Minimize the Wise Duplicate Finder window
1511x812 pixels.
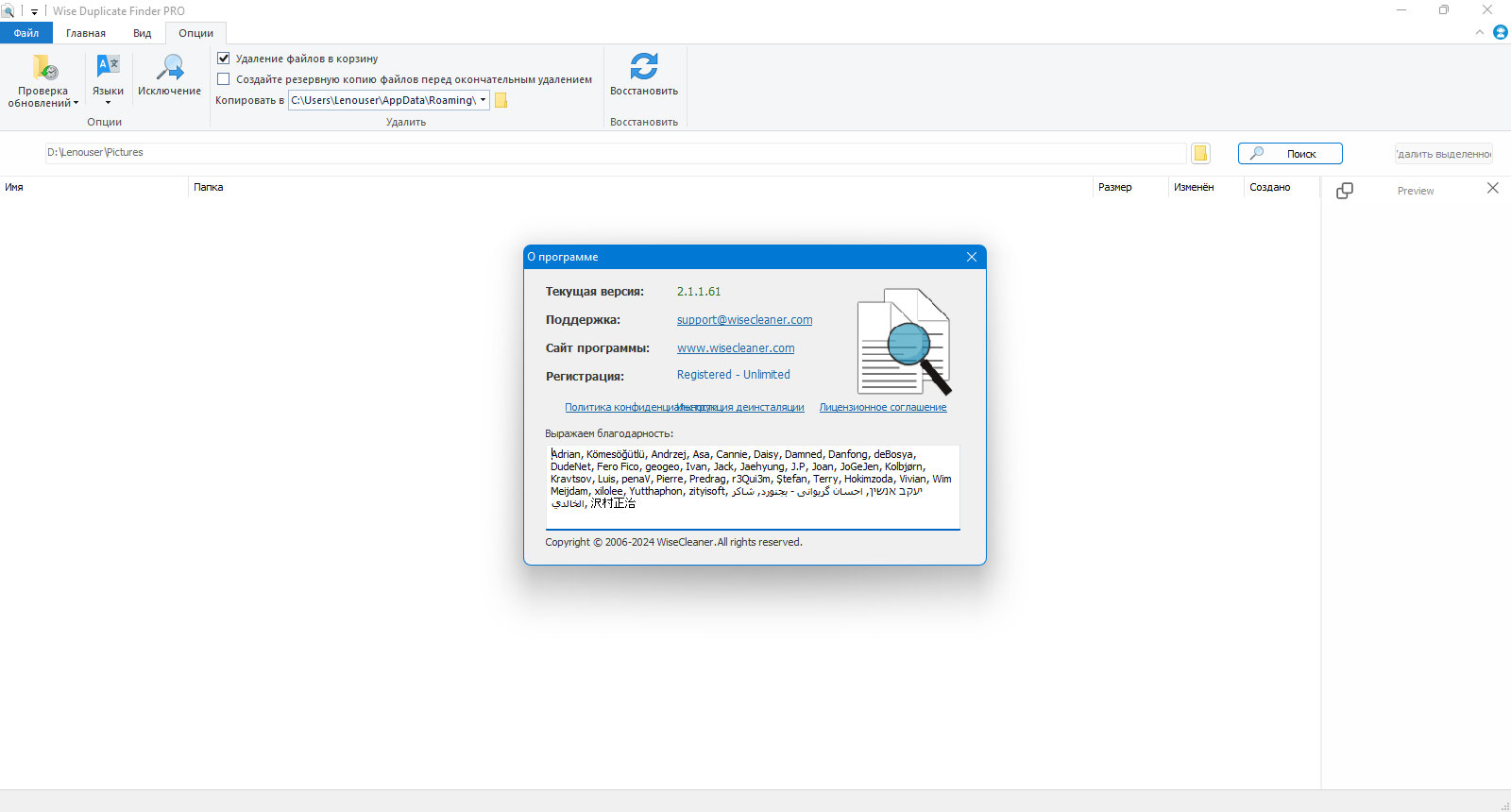pyautogui.click(x=1401, y=10)
